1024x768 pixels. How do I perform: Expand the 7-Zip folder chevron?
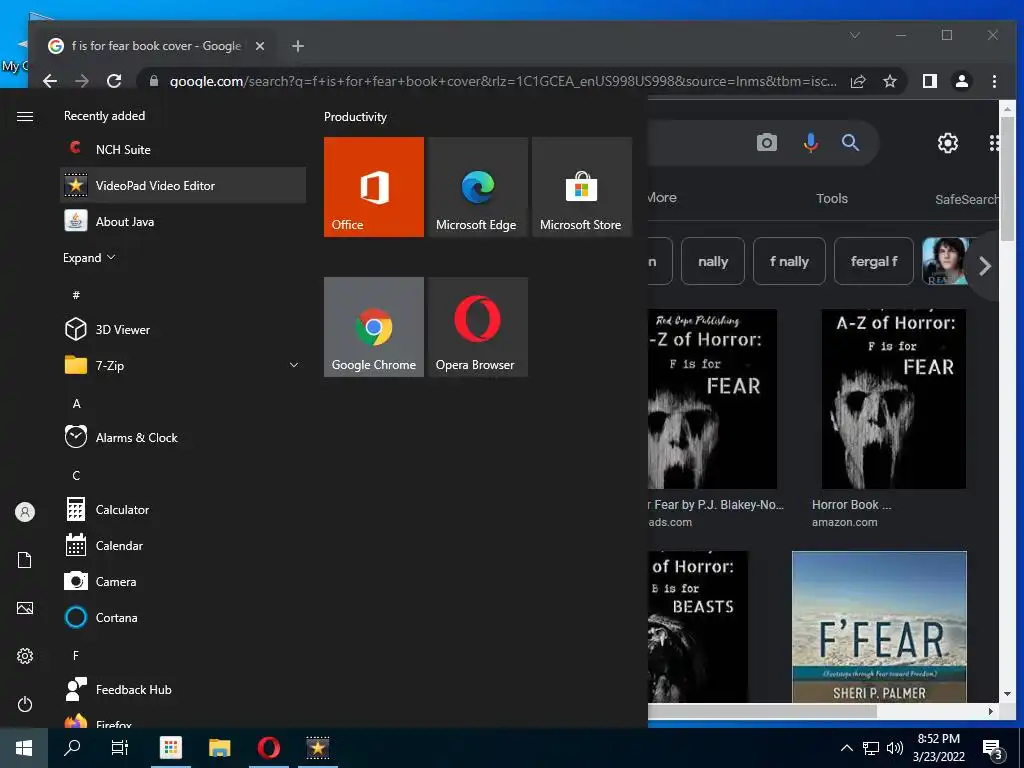(294, 365)
